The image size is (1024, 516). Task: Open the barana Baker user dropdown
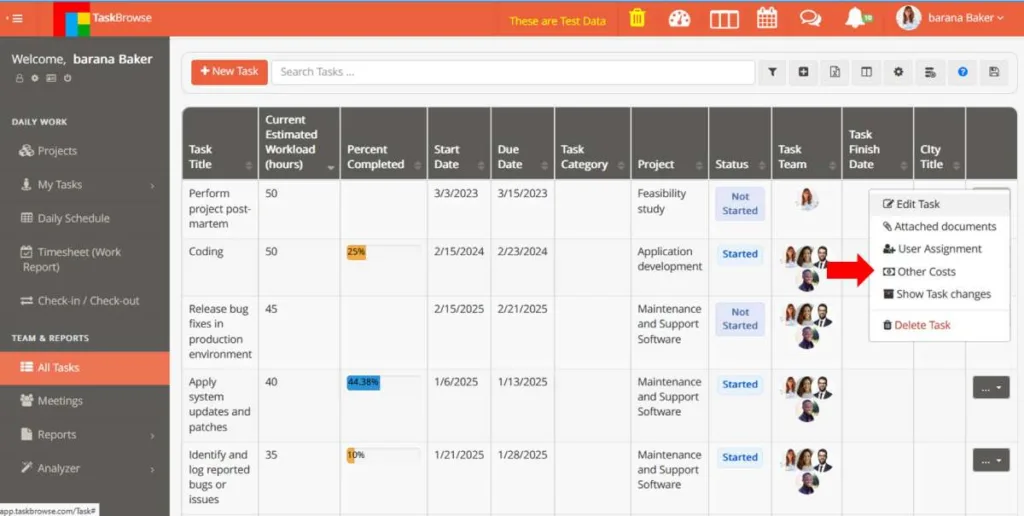(951, 18)
